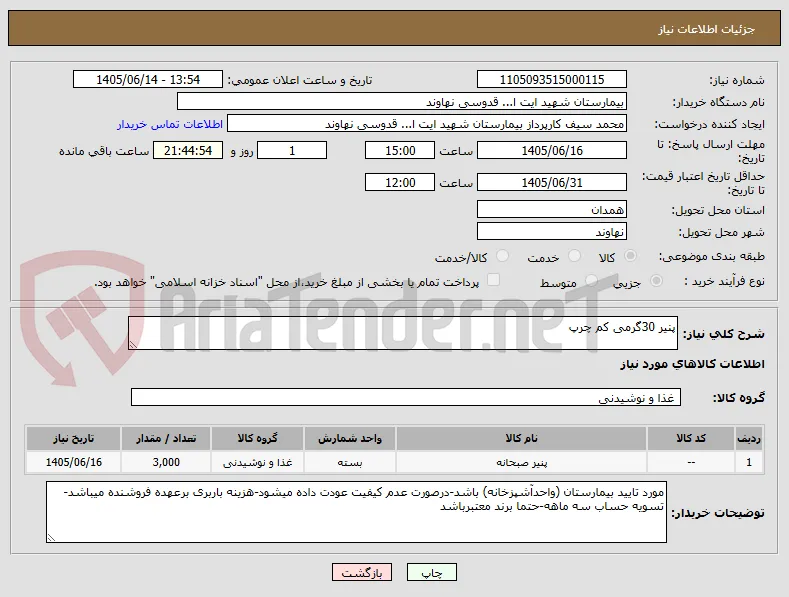
Task: Click the heading اطلاعات کالاهای مورد نیاز
Action: click(x=692, y=364)
